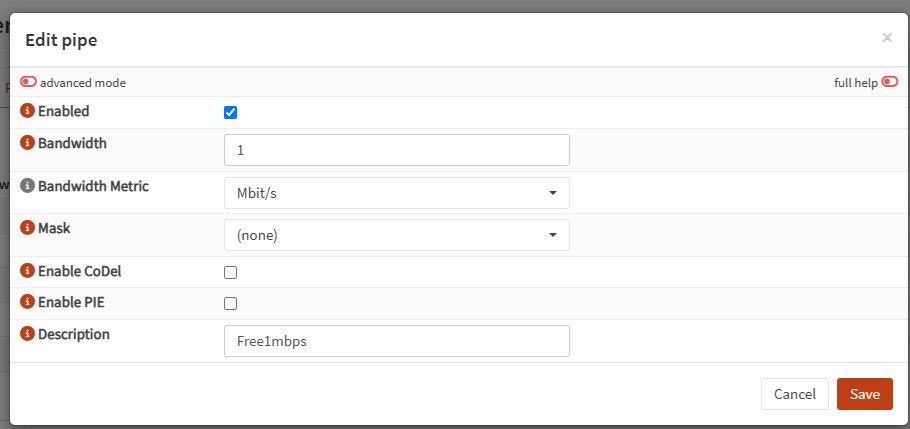Expand the Mask (none) dropdown
The image size is (910, 429).
(x=397, y=235)
